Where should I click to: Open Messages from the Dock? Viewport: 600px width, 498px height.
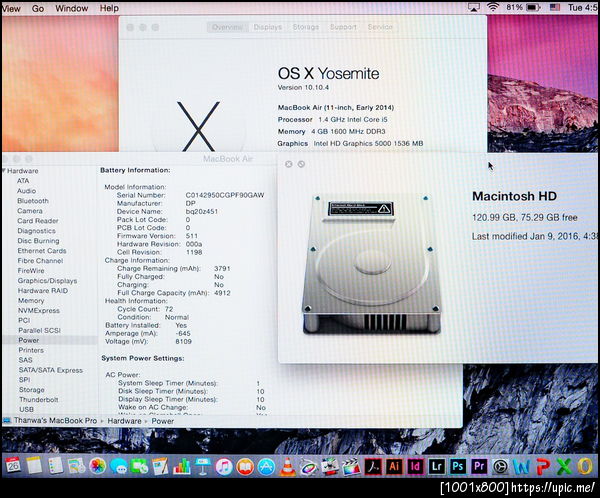pyautogui.click(x=119, y=467)
